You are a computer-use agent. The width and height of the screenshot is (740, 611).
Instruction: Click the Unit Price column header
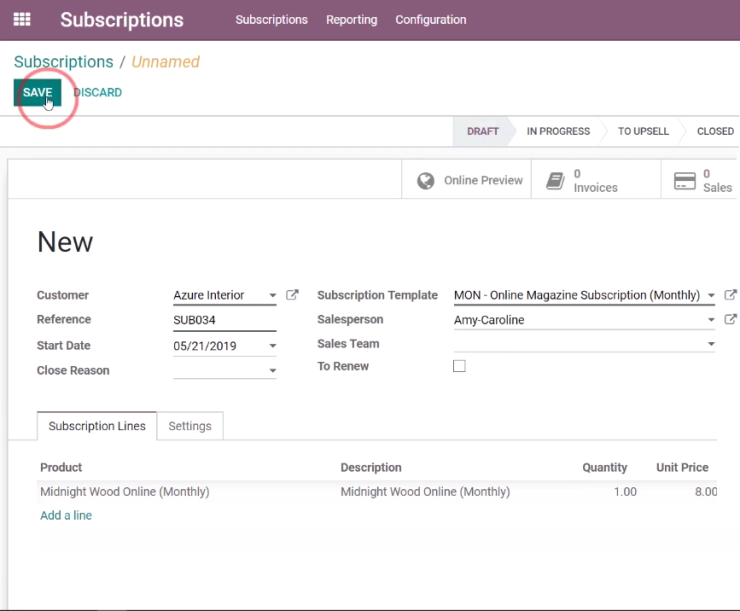tap(682, 467)
